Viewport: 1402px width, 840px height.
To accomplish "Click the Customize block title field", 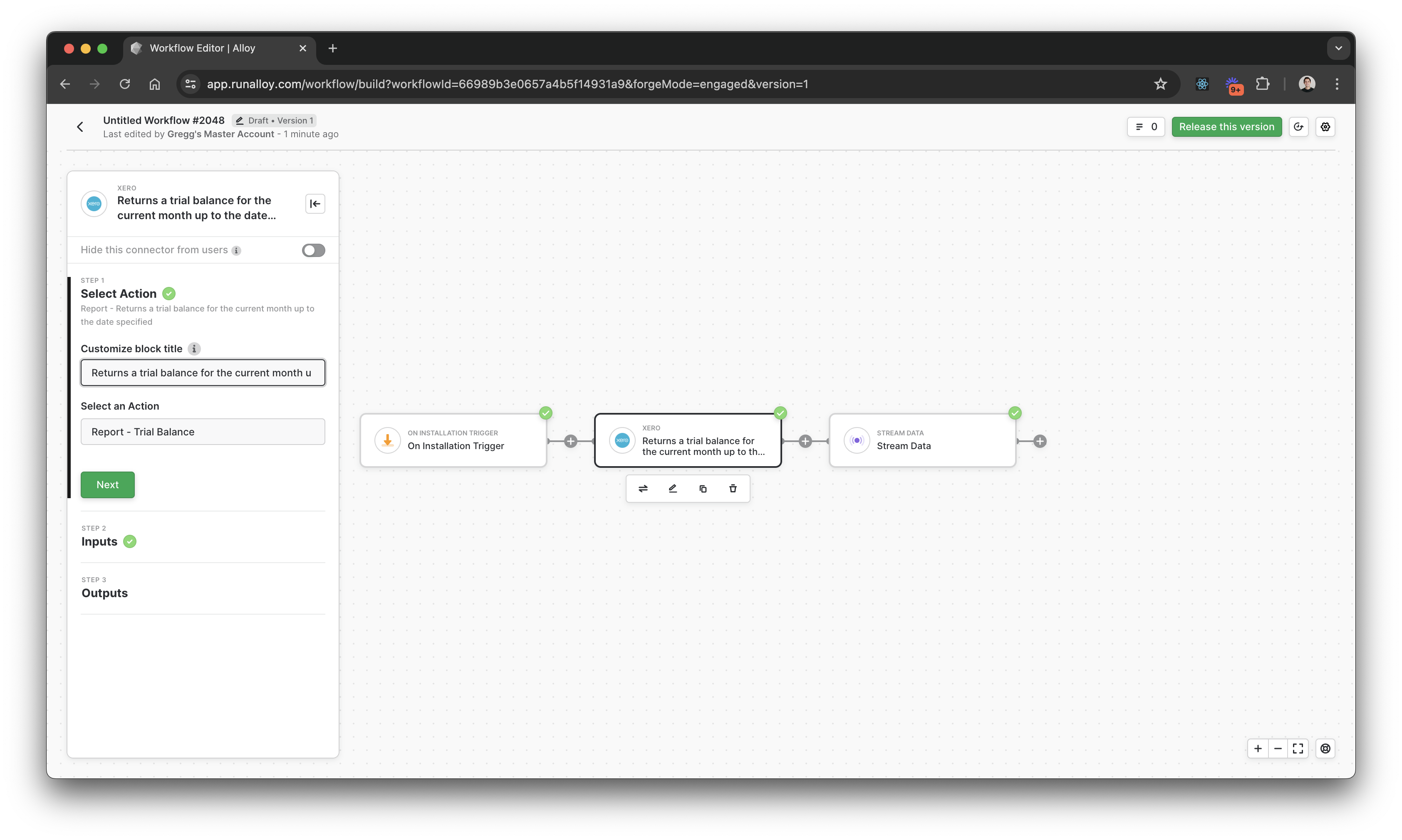I will pos(203,373).
